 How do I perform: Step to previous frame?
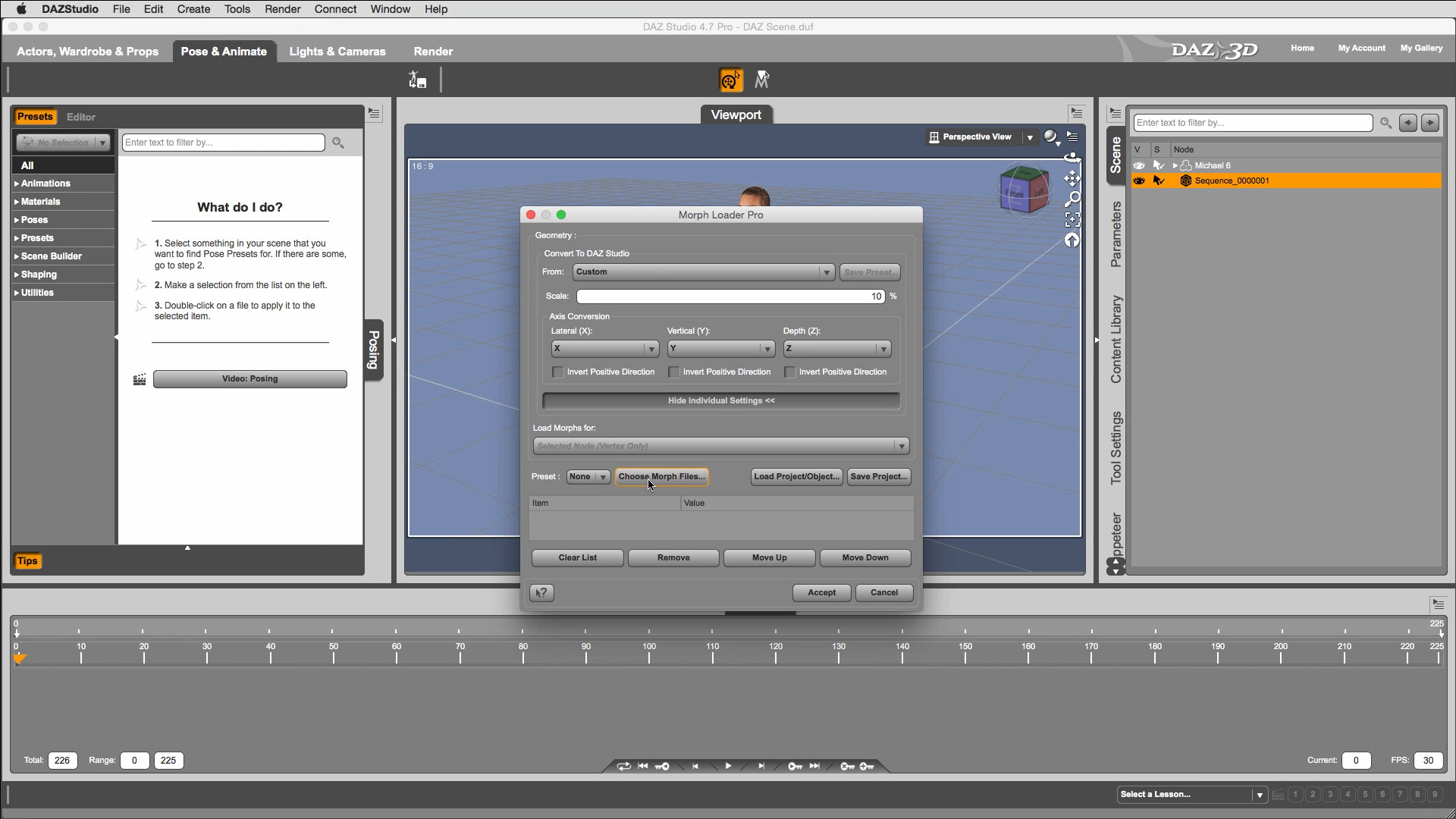tap(695, 766)
